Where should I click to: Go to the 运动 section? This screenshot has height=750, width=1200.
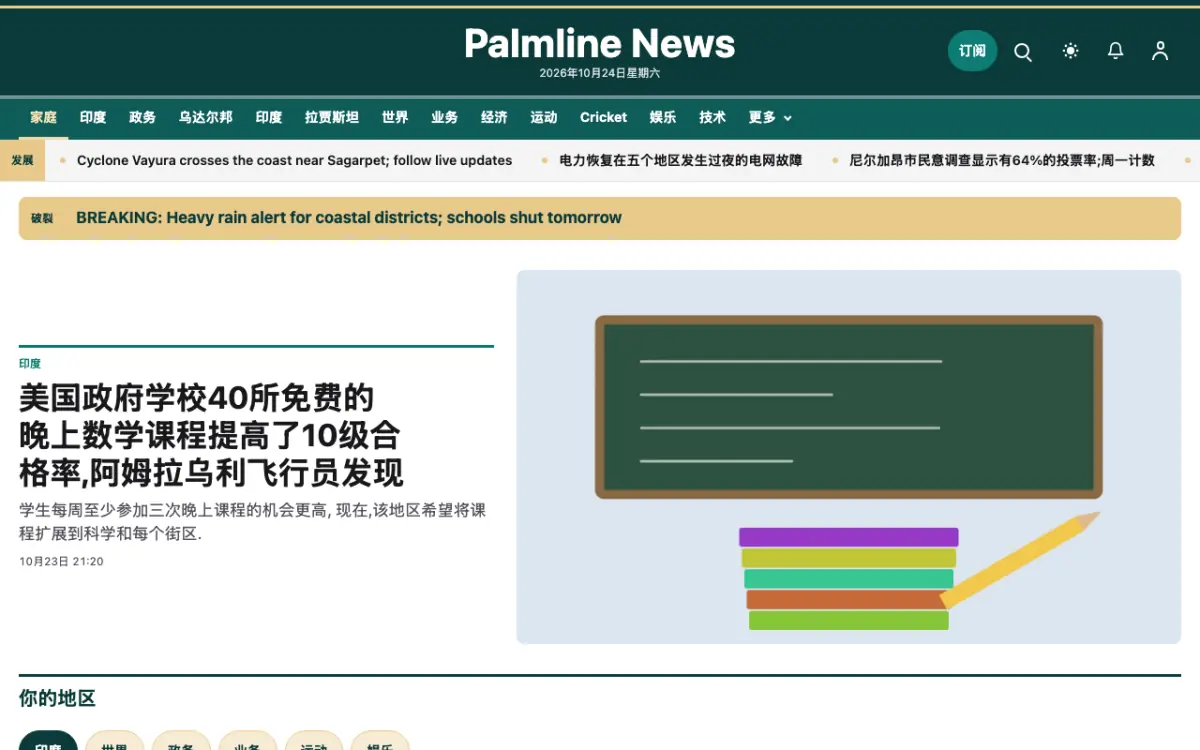point(544,117)
